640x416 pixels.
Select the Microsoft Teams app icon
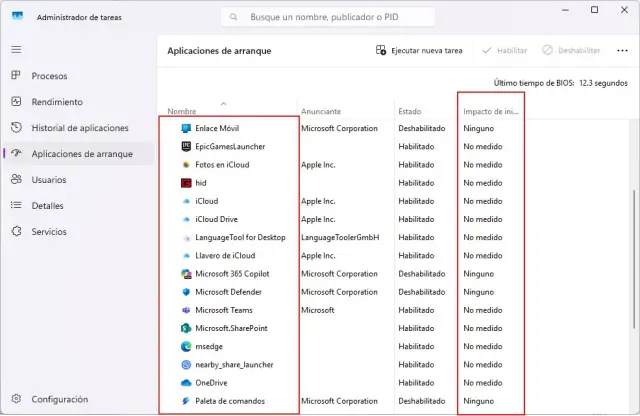[186, 310]
